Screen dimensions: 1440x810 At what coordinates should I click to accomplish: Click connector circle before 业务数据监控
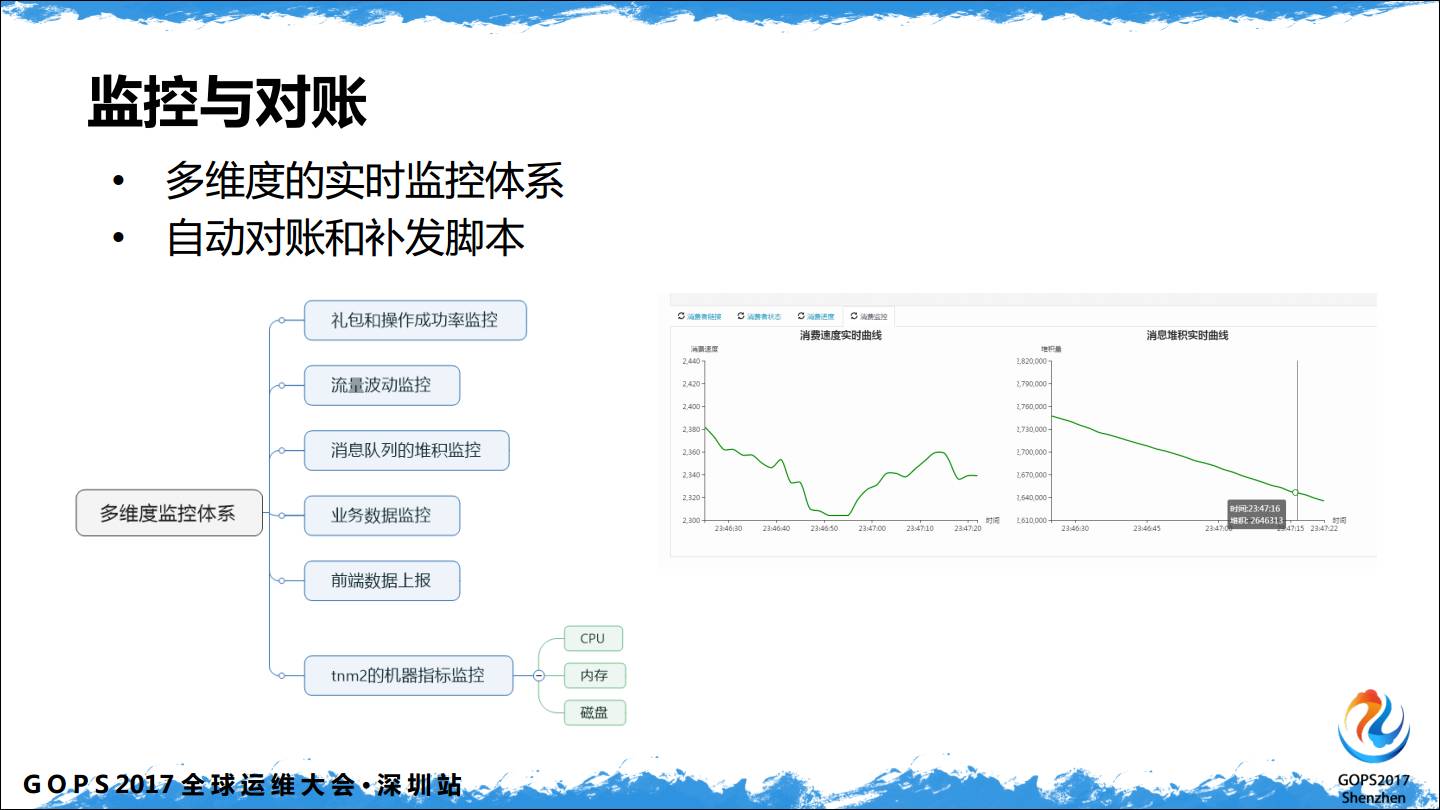[x=282, y=515]
